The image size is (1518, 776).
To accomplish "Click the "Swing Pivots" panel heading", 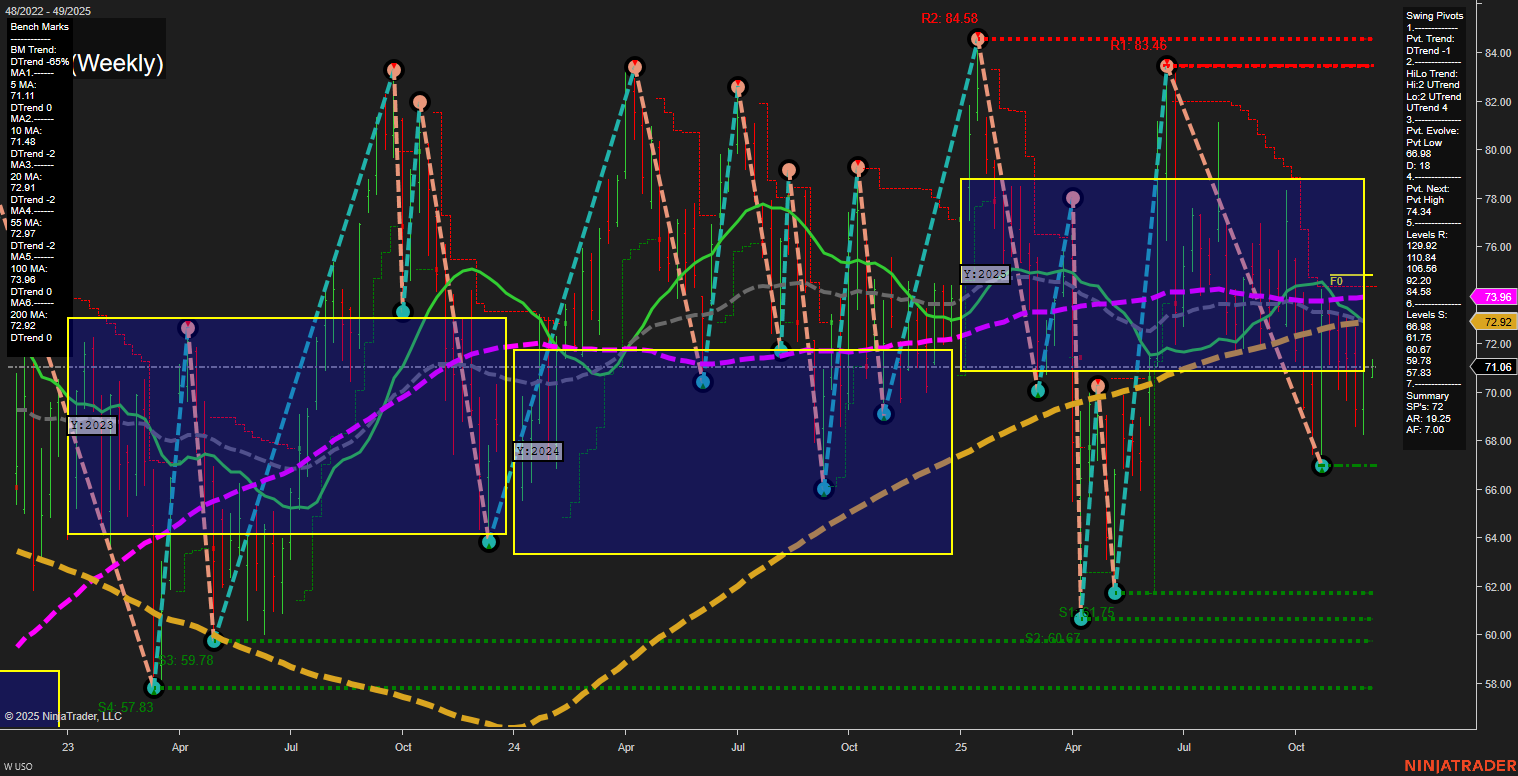I will (x=1434, y=16).
